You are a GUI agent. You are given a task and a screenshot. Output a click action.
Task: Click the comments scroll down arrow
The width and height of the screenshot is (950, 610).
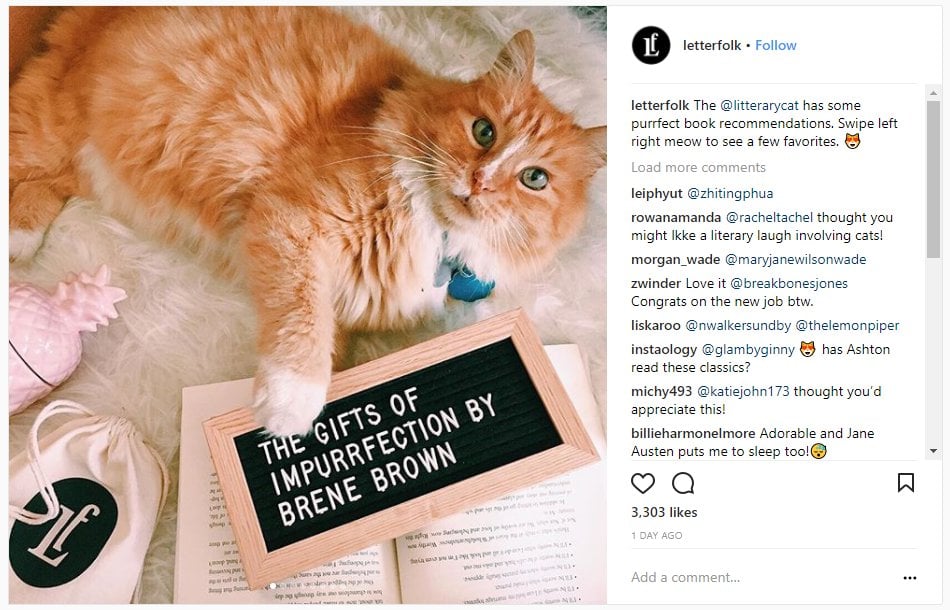point(933,451)
